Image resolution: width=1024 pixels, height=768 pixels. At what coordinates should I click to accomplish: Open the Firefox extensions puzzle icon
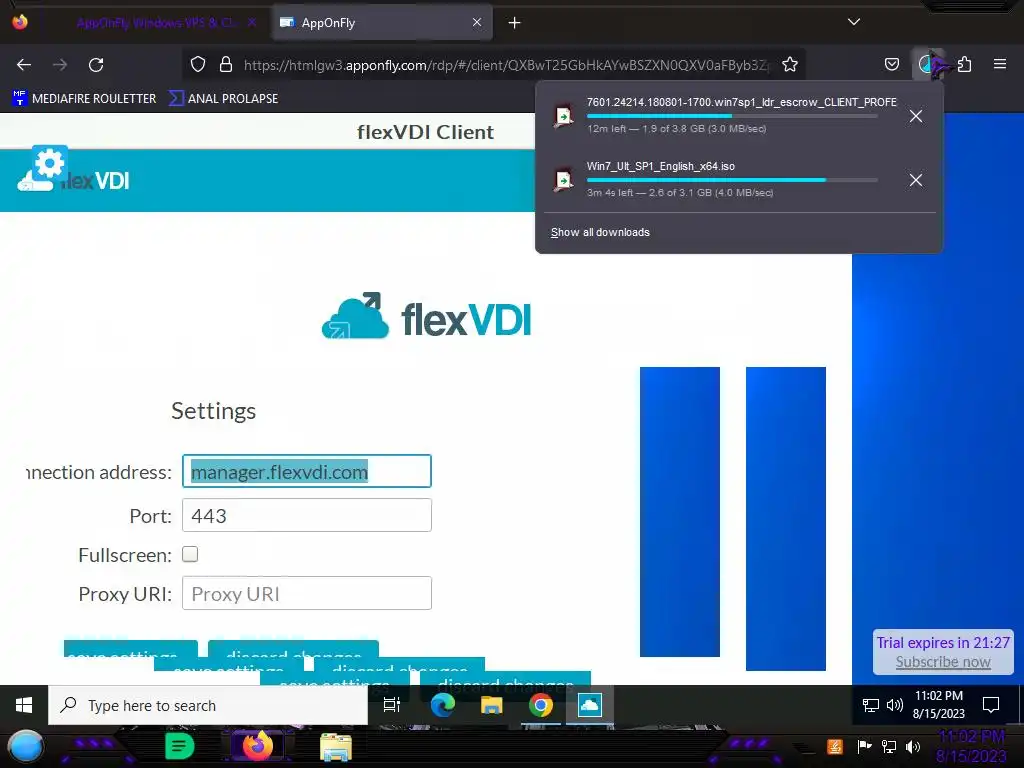click(965, 64)
